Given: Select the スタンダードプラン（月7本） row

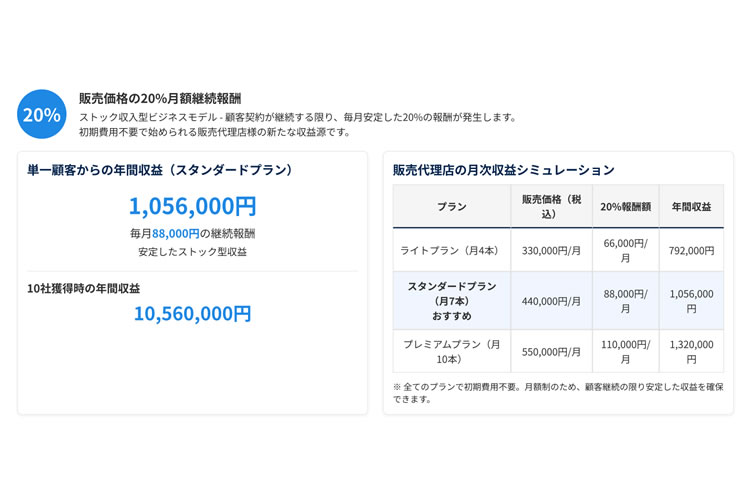Looking at the screenshot, I should pyautogui.click(x=451, y=301).
